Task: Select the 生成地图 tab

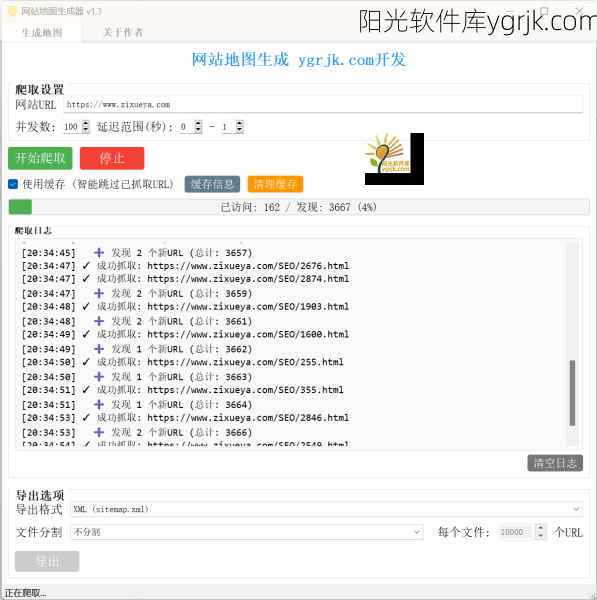Action: pyautogui.click(x=42, y=33)
